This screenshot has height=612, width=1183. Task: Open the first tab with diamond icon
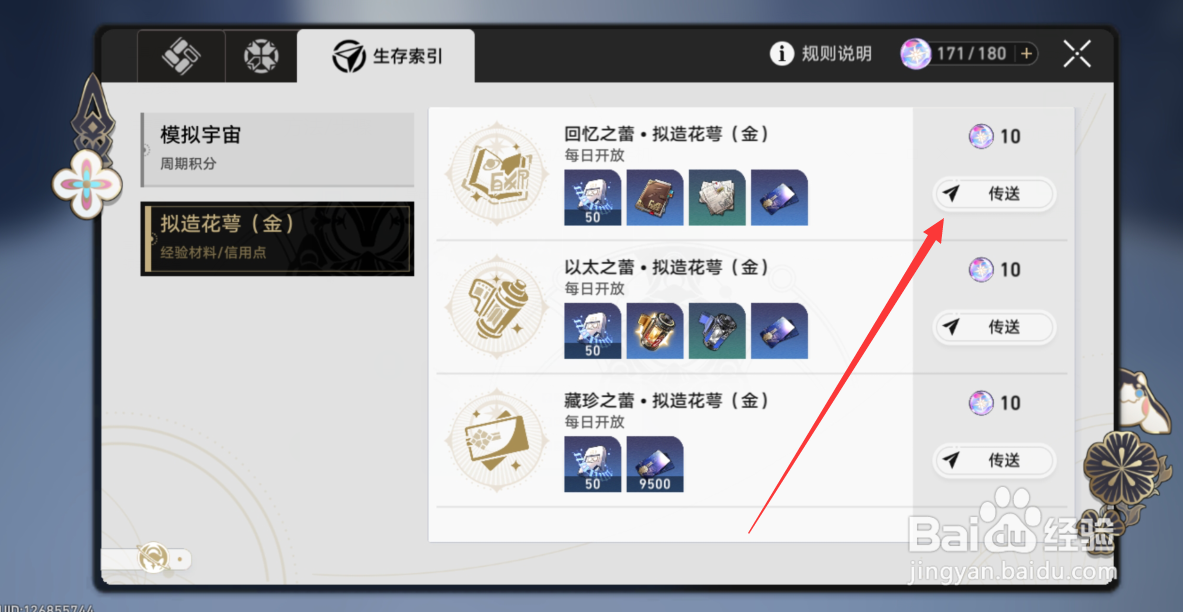[181, 56]
